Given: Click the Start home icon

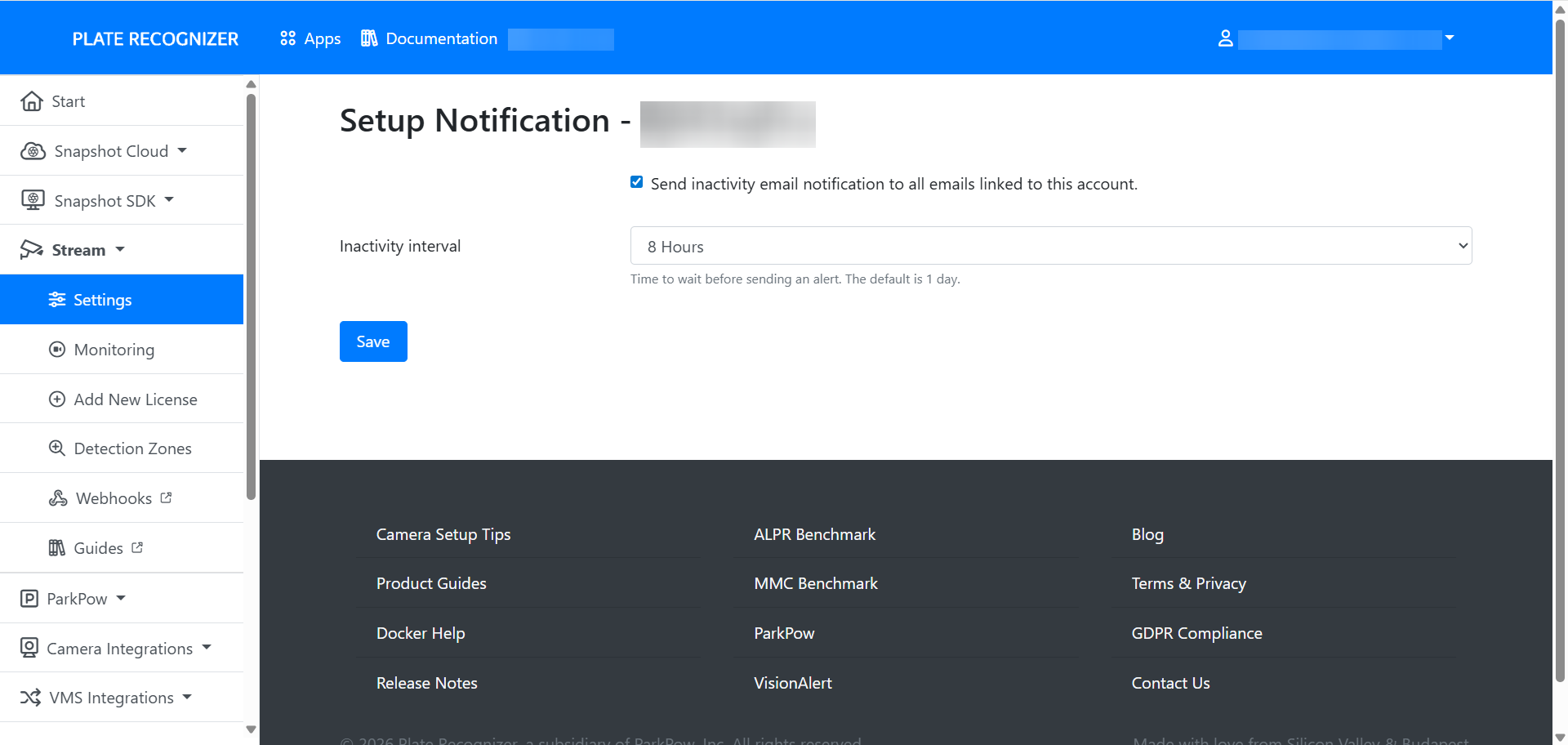Looking at the screenshot, I should (x=32, y=101).
